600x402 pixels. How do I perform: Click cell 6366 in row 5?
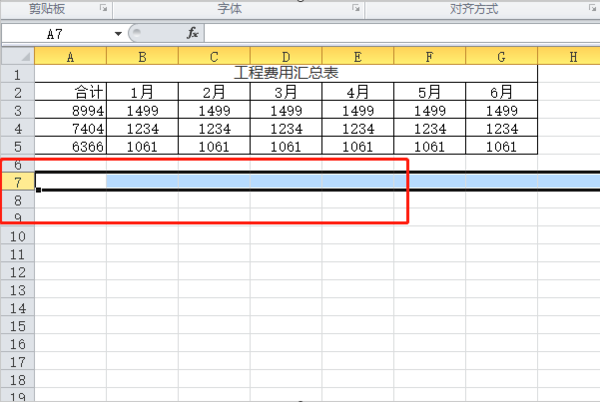[70, 146]
